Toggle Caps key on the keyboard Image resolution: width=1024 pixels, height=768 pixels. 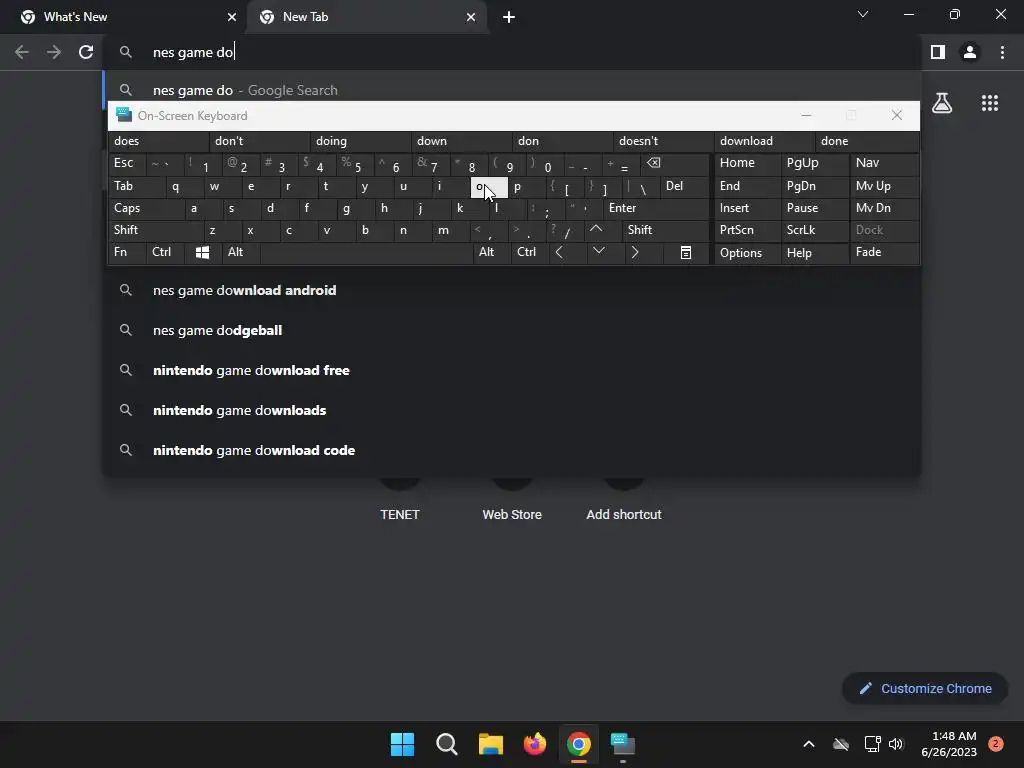[146, 208]
